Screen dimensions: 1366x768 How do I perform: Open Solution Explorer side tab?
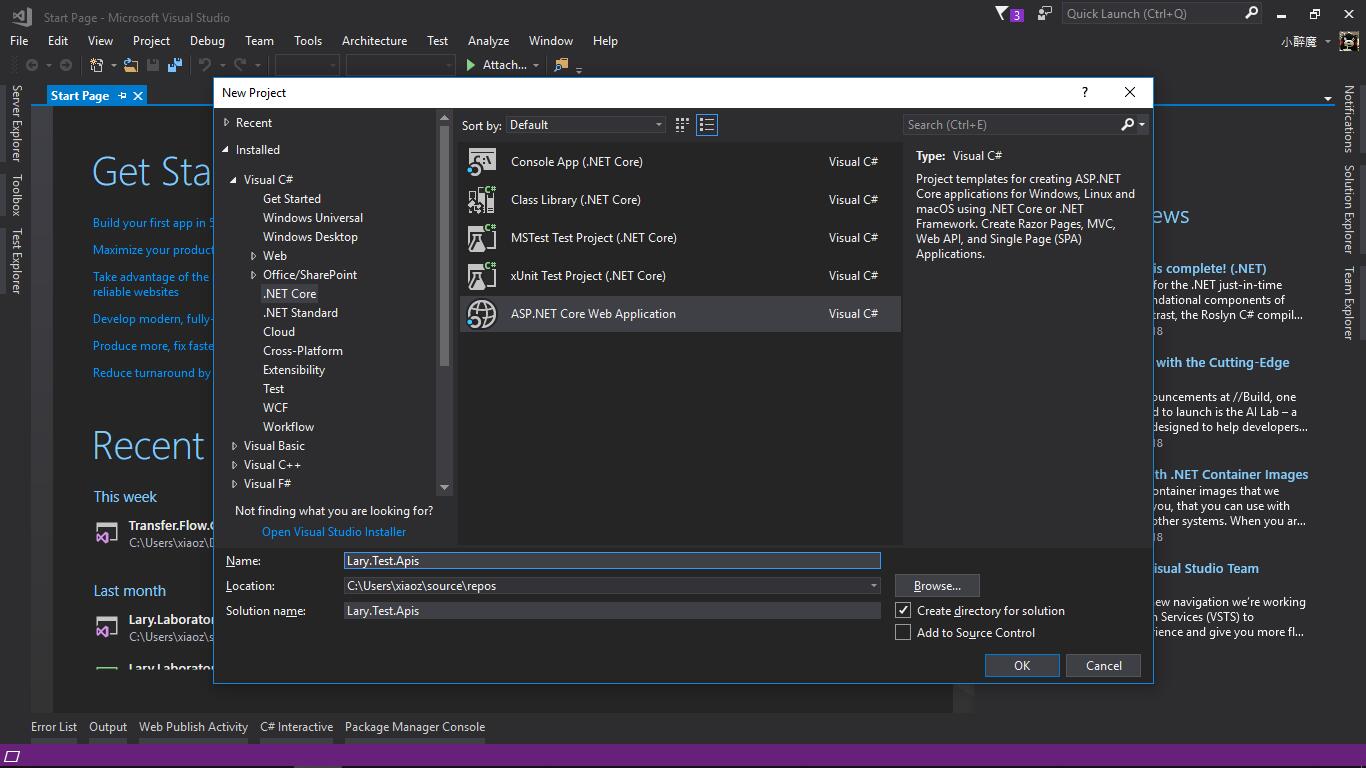click(1349, 209)
